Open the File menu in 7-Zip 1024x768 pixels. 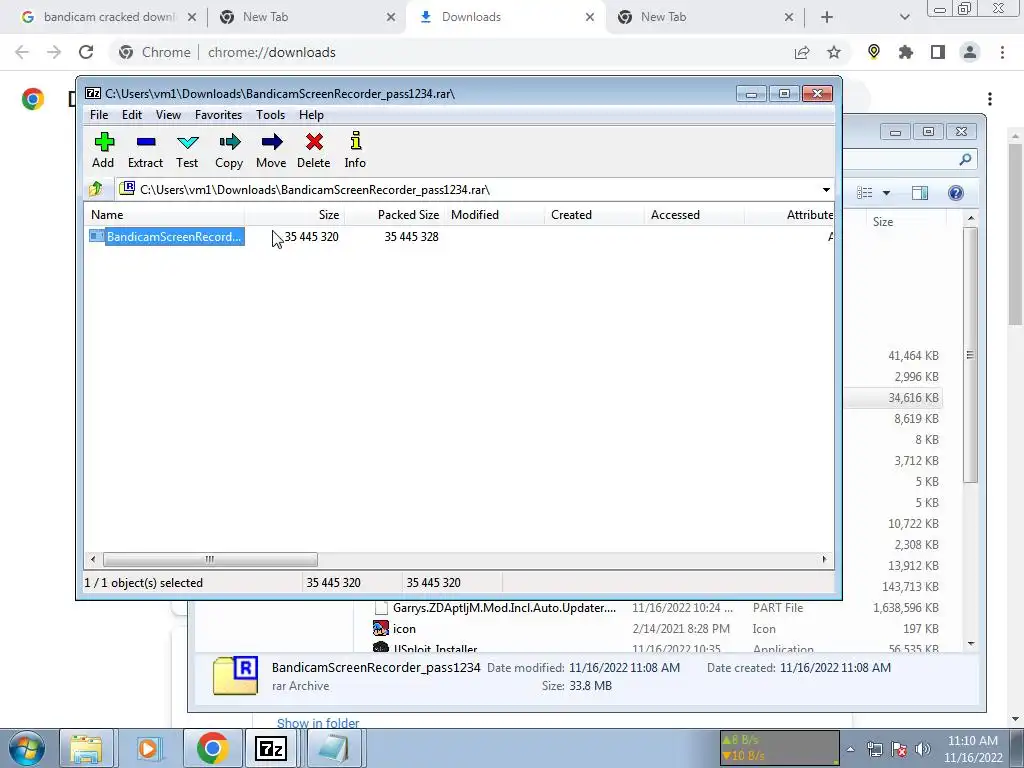point(99,115)
